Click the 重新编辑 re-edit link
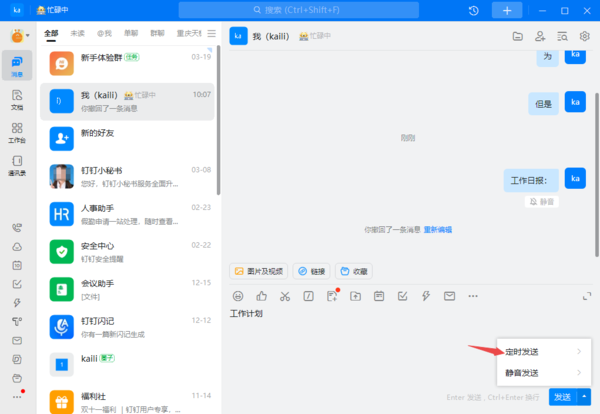 coord(437,229)
